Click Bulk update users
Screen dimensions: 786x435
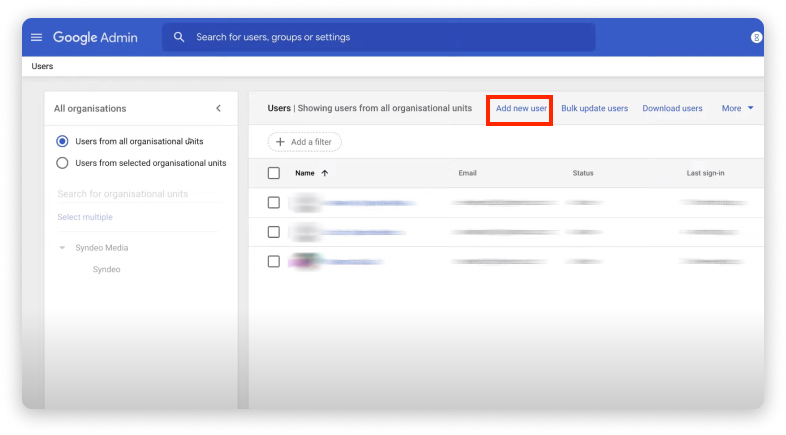pyautogui.click(x=595, y=108)
